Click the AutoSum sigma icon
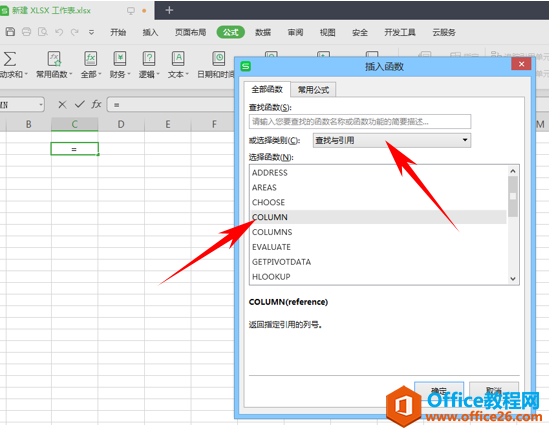Image resolution: width=549 pixels, height=434 pixels. coord(10,59)
